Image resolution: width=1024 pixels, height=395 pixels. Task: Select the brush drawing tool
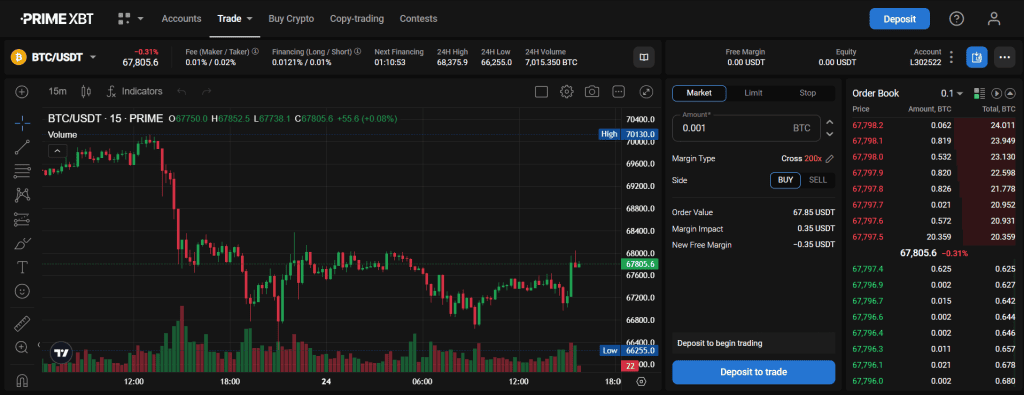[x=22, y=244]
